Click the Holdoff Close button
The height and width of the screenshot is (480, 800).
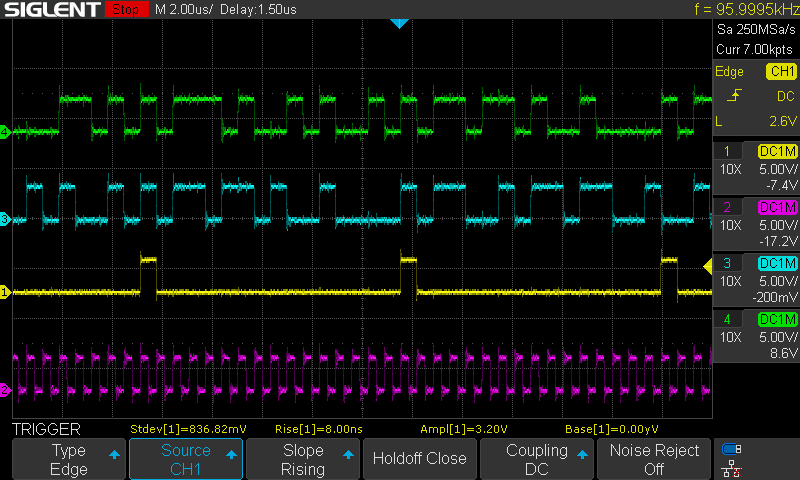[419, 459]
